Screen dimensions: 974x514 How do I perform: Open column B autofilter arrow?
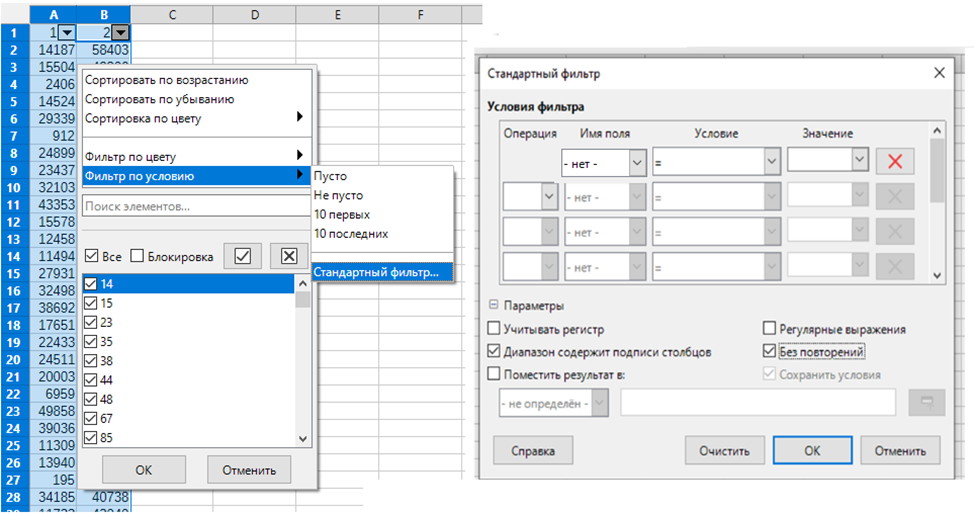(121, 32)
